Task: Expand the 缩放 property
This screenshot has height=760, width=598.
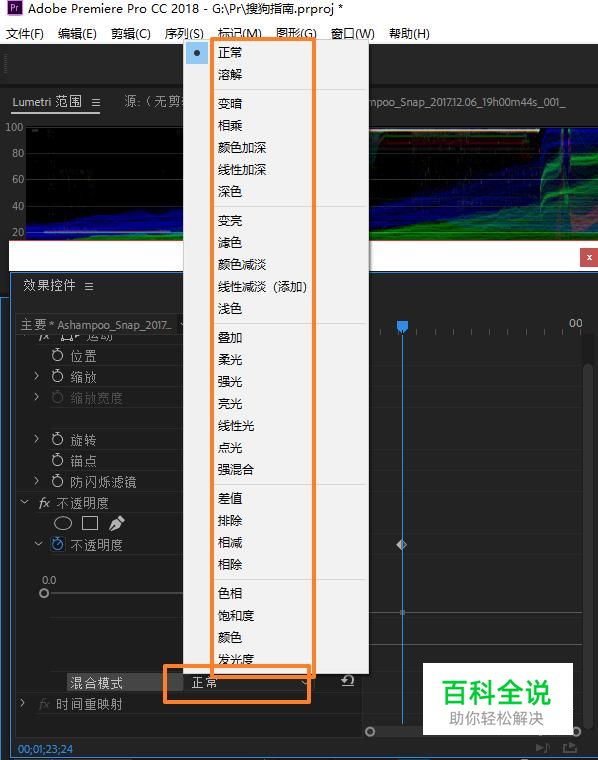Action: click(x=36, y=376)
